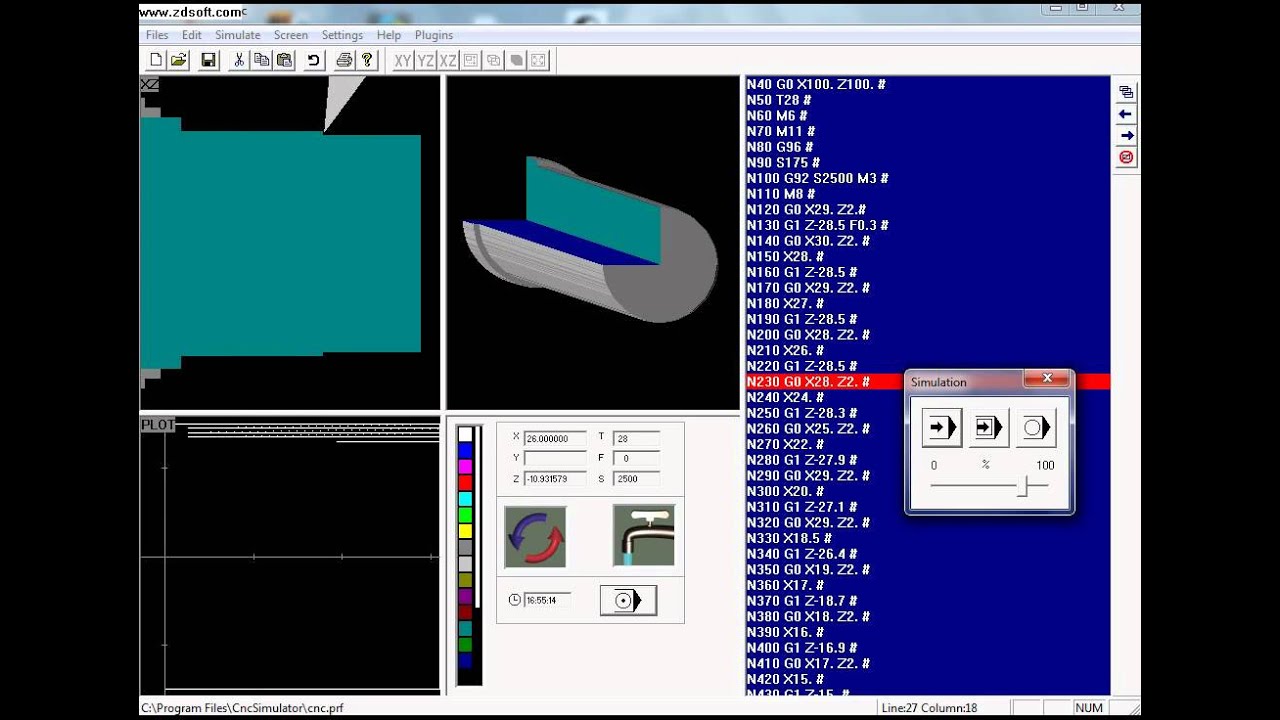Save program with floppy disk icon
The height and width of the screenshot is (720, 1280).
coord(208,60)
